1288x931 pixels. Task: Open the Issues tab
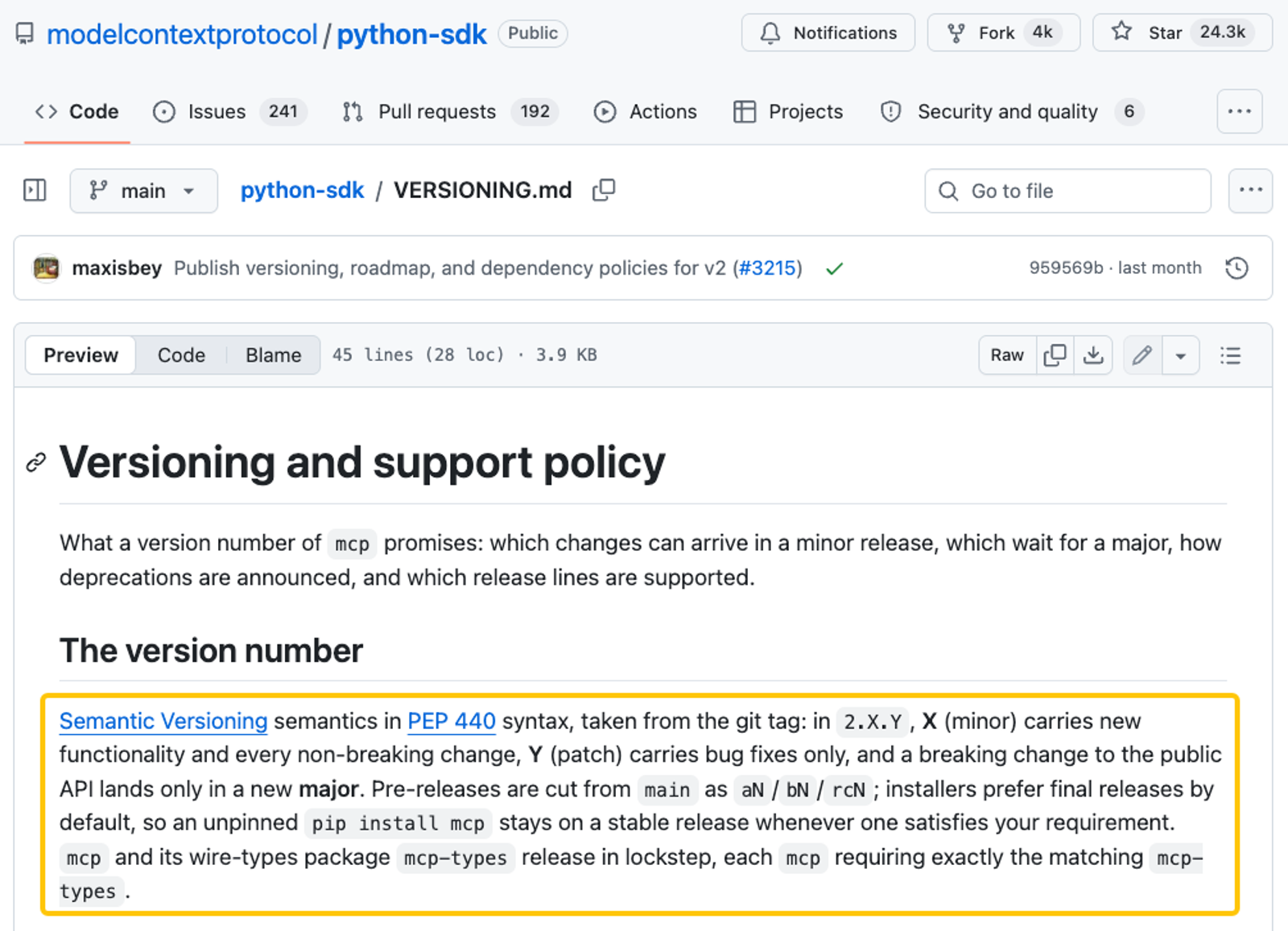click(229, 112)
